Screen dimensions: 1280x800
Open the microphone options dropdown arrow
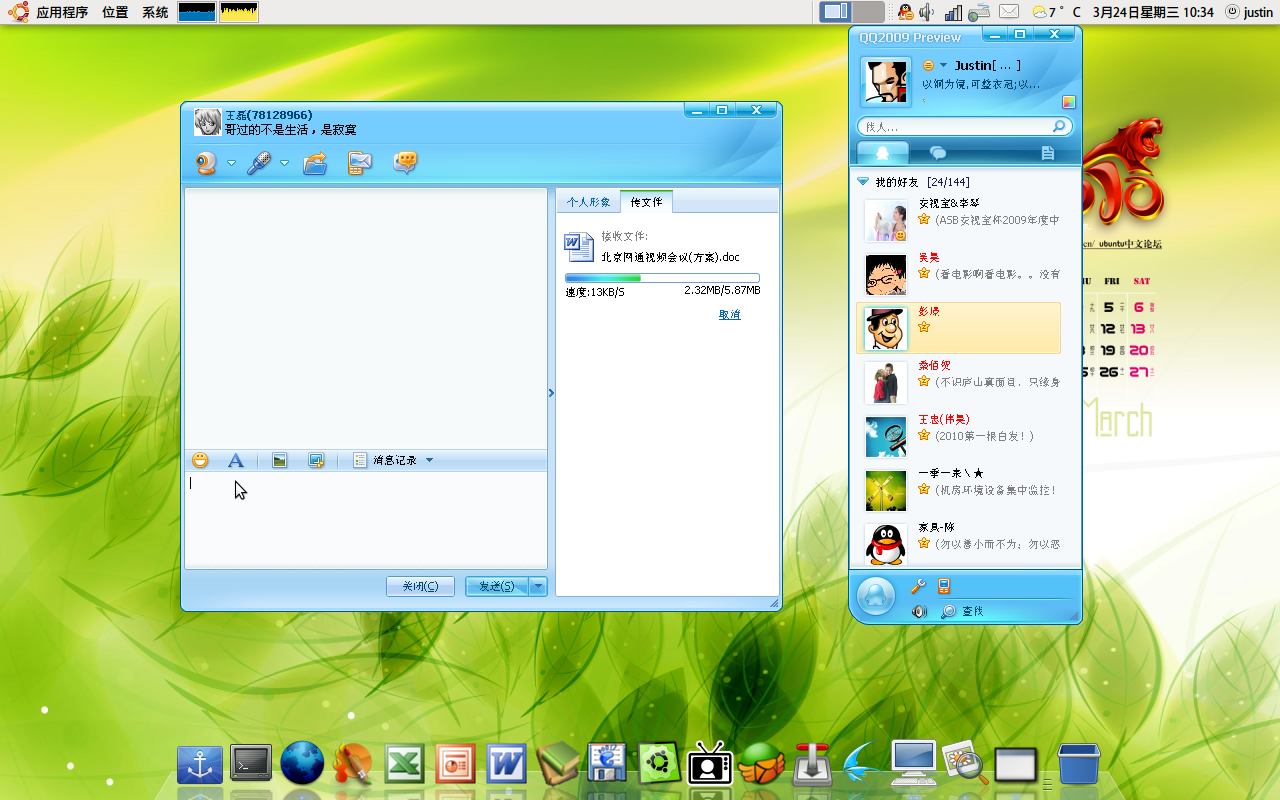(285, 163)
